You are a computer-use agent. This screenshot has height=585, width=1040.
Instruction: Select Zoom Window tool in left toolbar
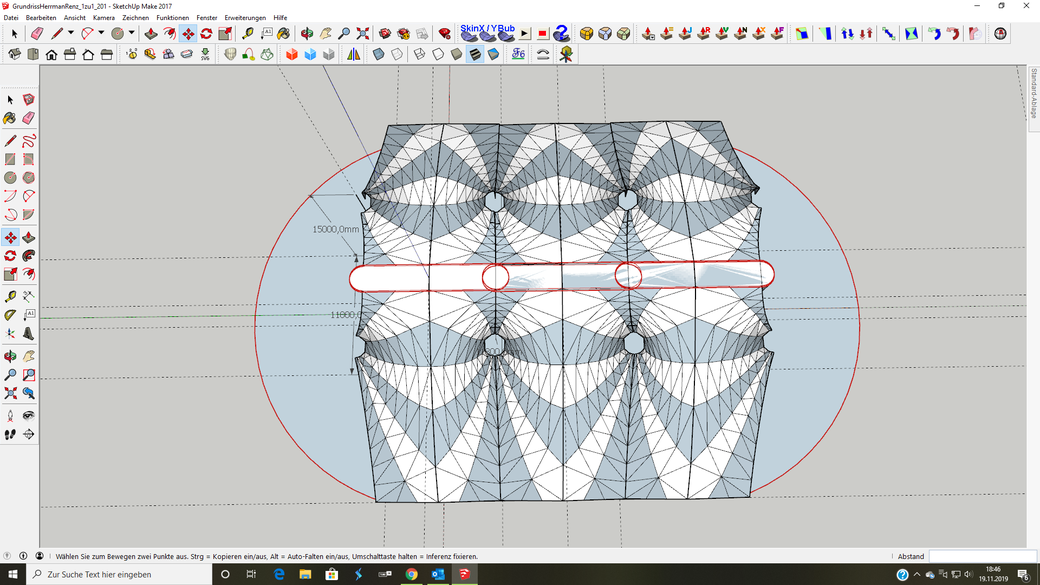coord(29,375)
